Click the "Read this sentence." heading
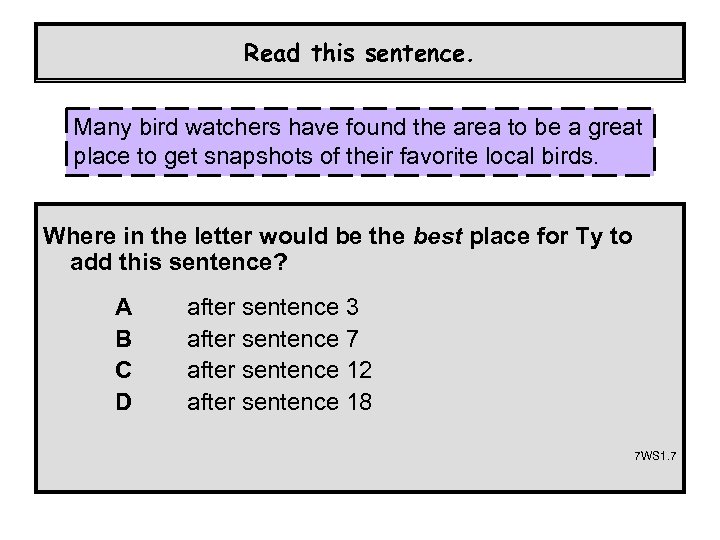This screenshot has width=720, height=540. [359, 51]
